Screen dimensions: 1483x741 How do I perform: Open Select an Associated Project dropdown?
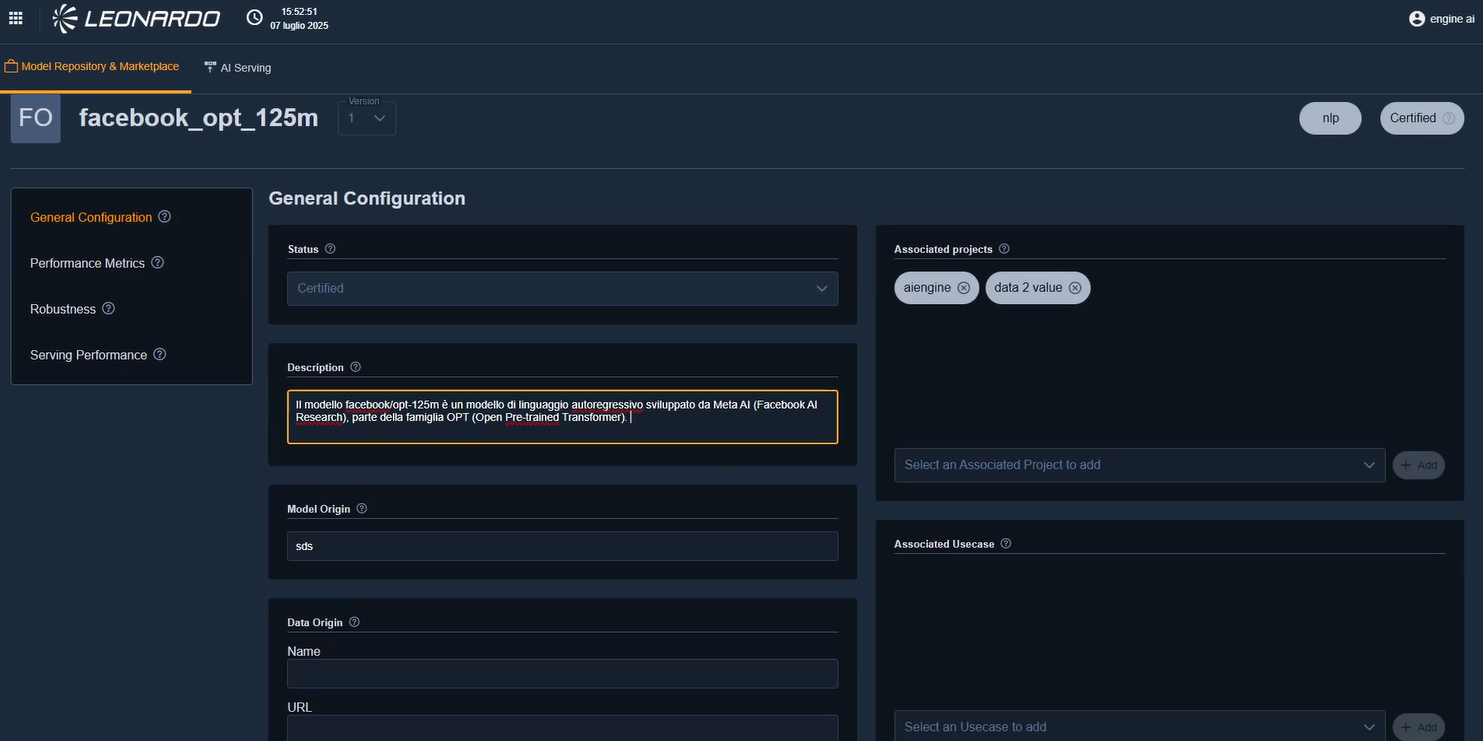click(x=1139, y=465)
